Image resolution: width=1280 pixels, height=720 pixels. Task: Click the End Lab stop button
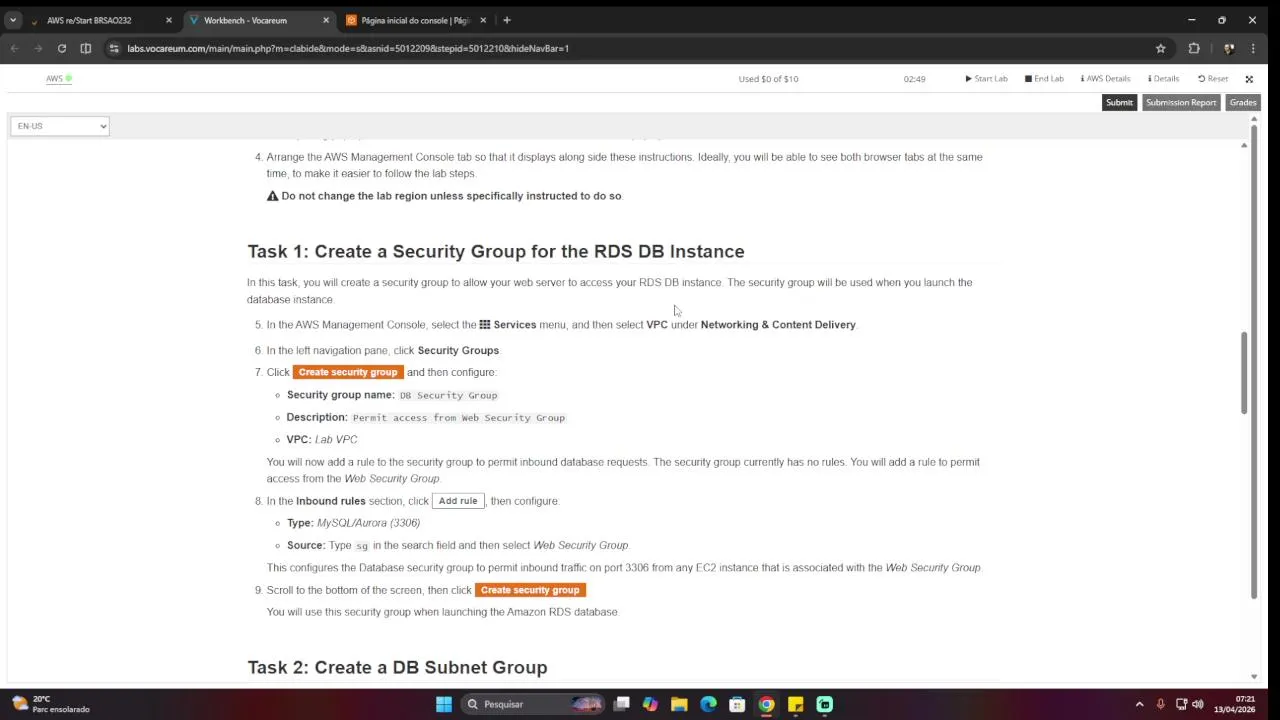click(x=1044, y=79)
